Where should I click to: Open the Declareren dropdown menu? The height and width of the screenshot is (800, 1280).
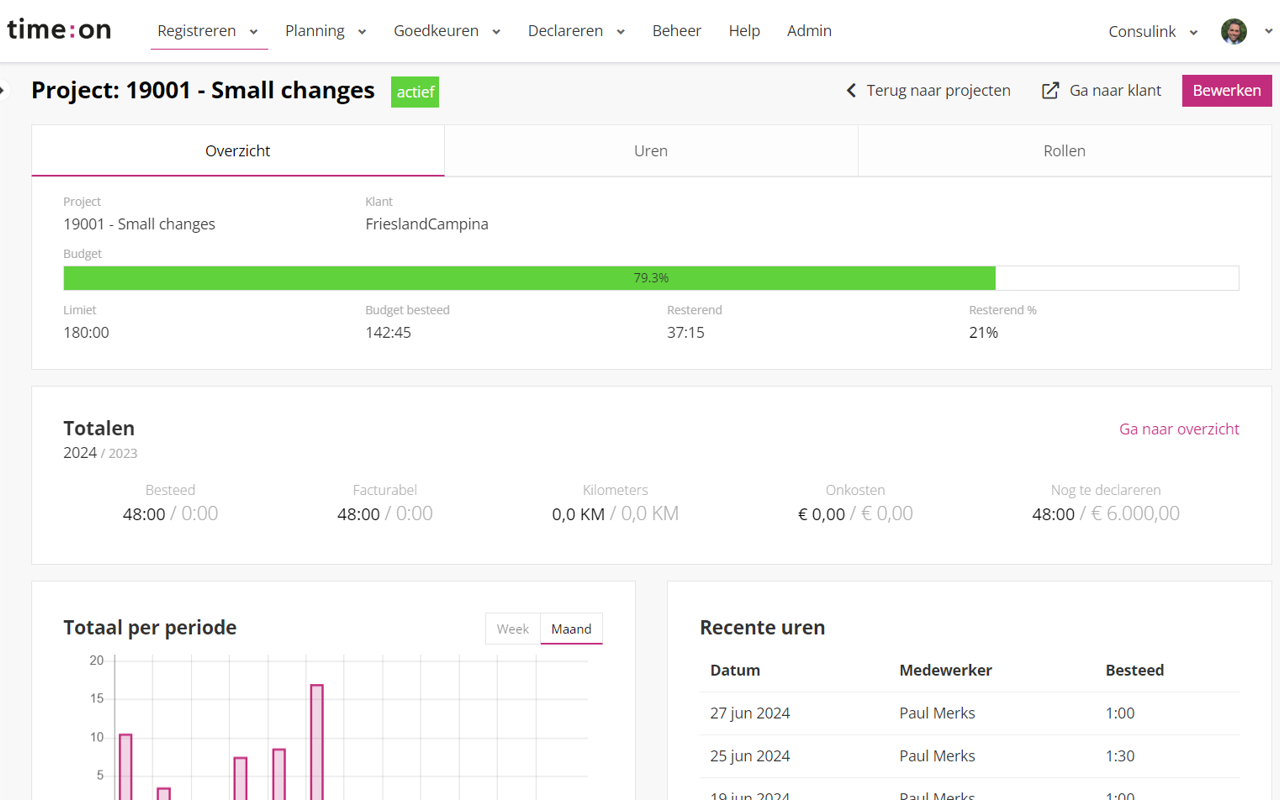click(x=577, y=31)
